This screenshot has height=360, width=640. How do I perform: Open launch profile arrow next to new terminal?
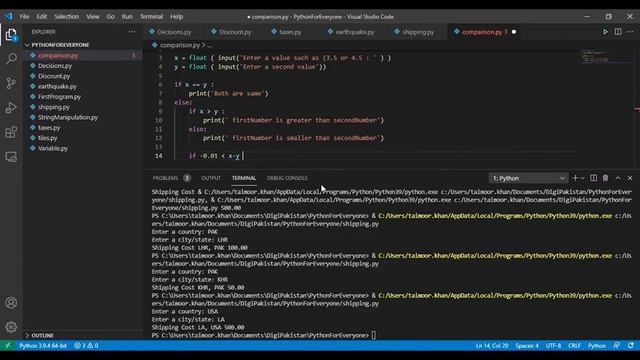[582, 178]
